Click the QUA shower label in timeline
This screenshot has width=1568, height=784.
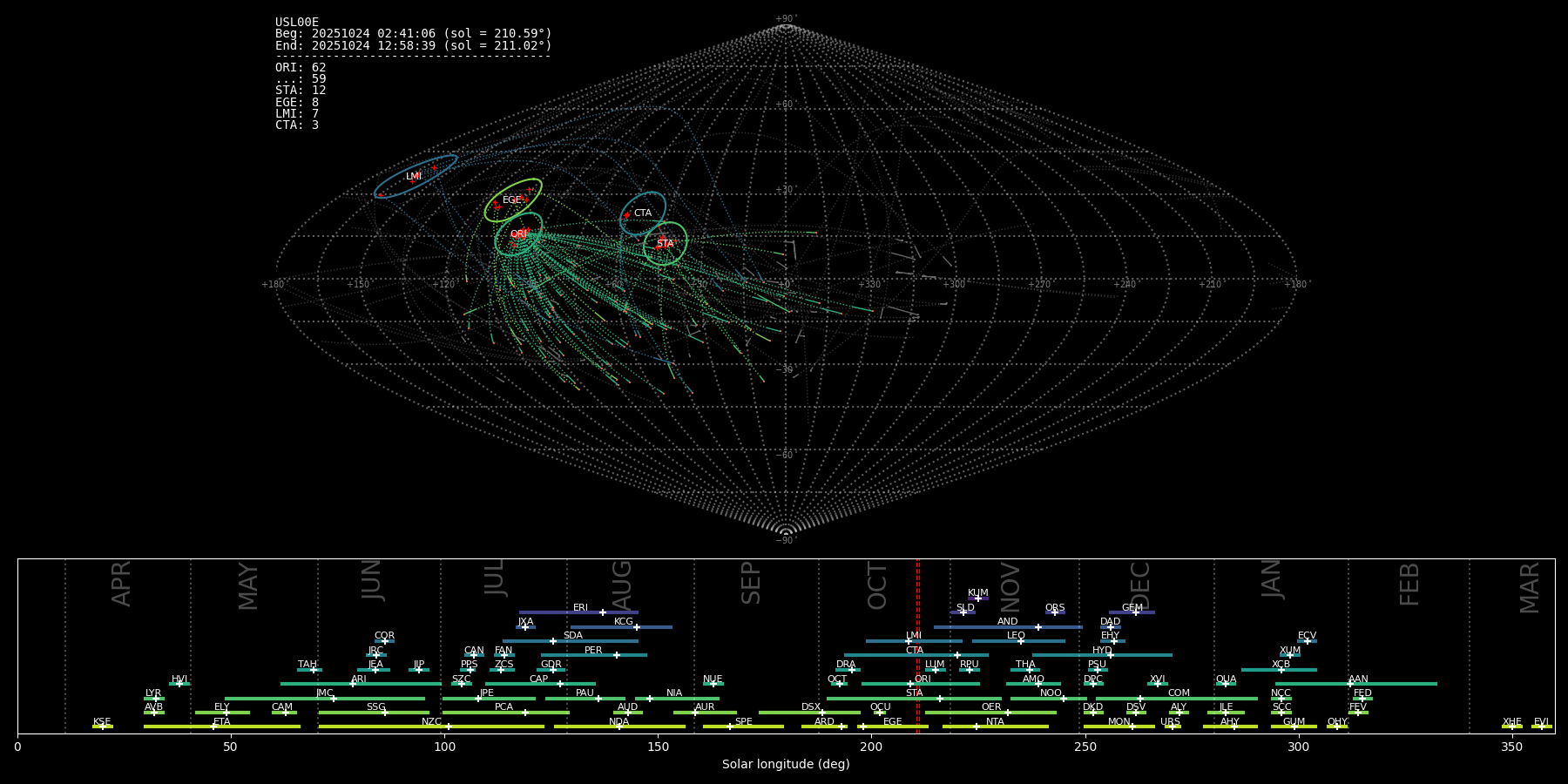(1227, 679)
